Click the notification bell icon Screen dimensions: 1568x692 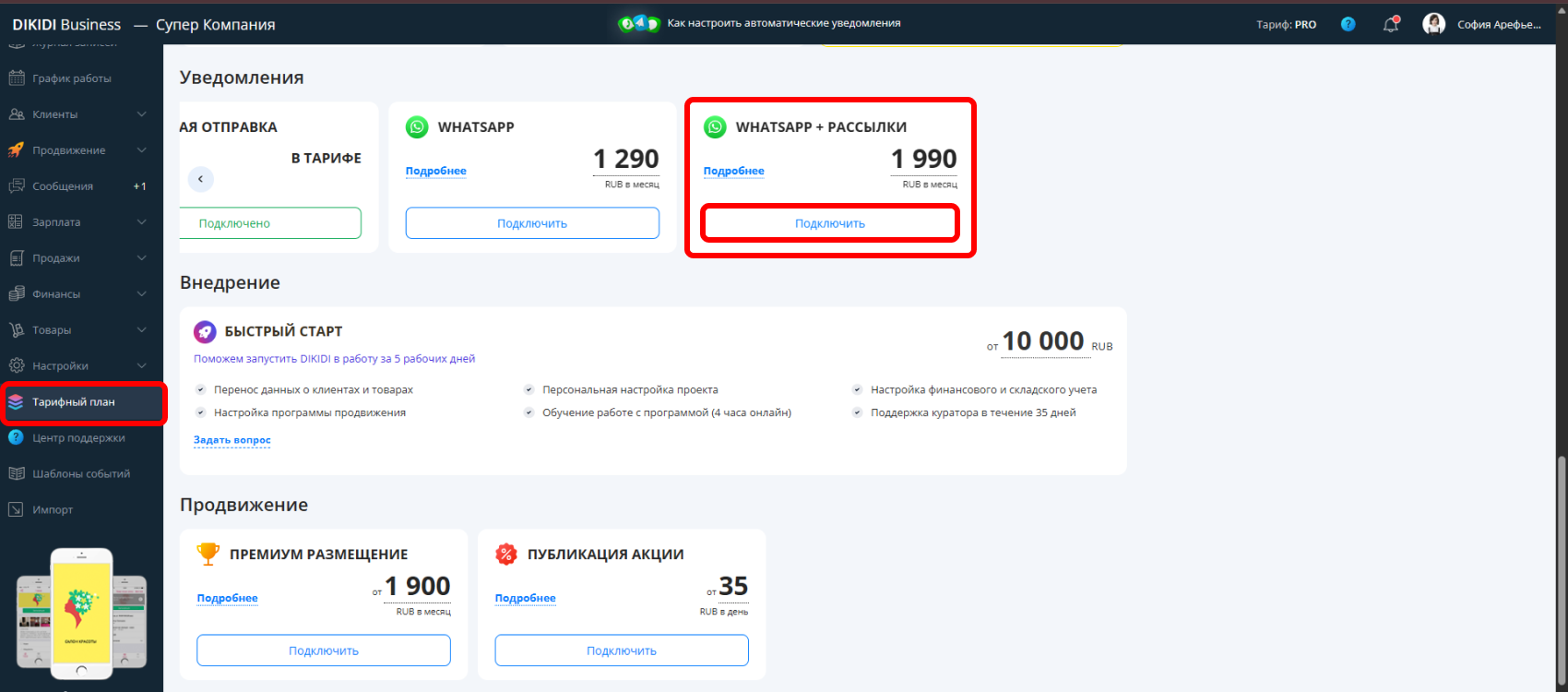[1391, 25]
